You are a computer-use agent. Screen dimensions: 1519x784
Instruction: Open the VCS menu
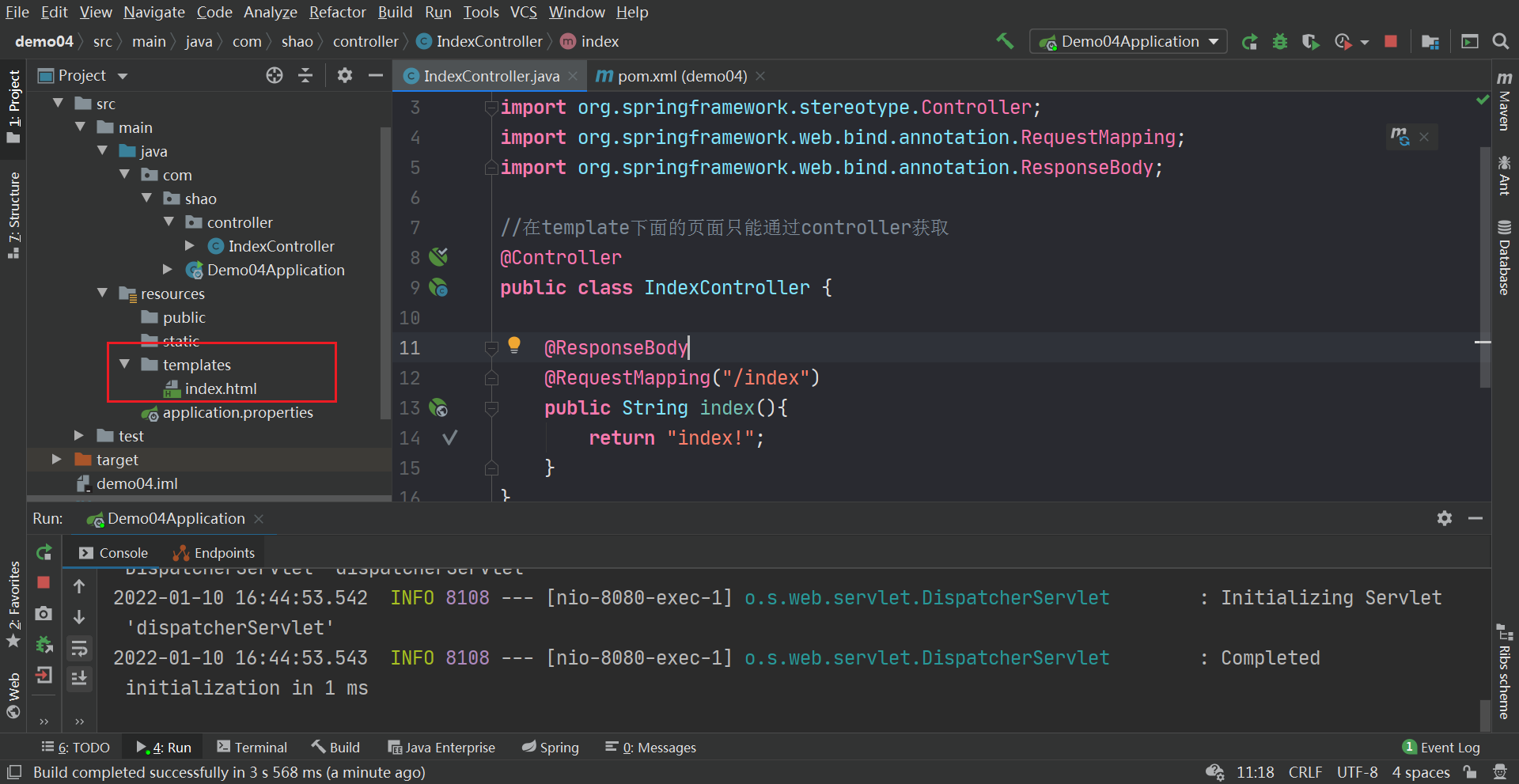[524, 12]
